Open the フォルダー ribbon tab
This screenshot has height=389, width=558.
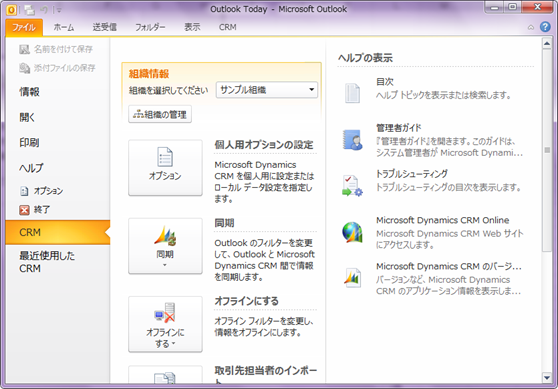150,27
